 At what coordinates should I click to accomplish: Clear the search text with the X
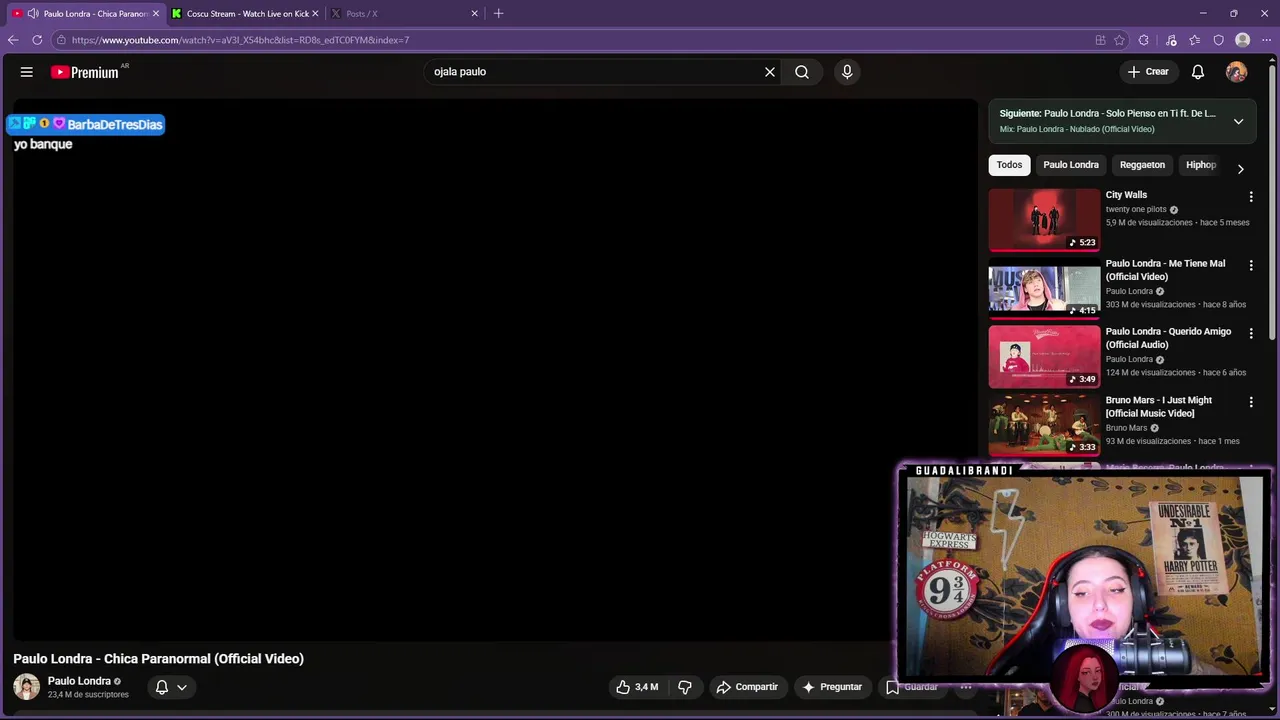pos(770,72)
